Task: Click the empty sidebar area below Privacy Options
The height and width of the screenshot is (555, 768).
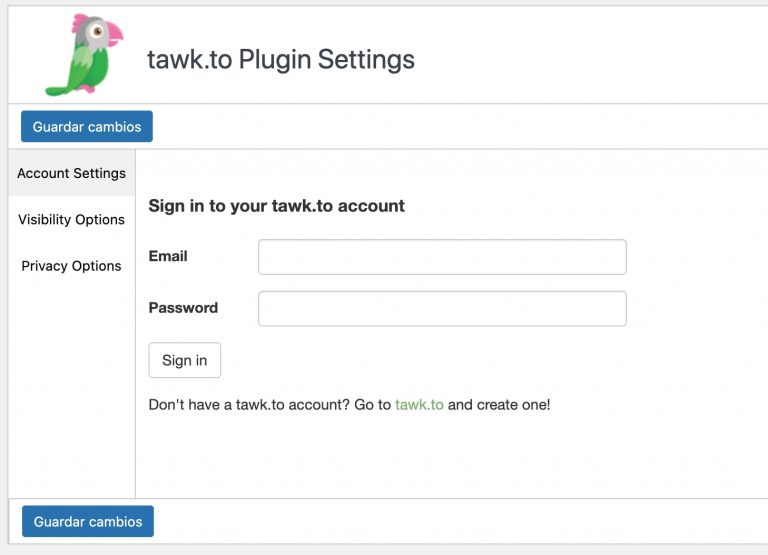Action: point(71,390)
